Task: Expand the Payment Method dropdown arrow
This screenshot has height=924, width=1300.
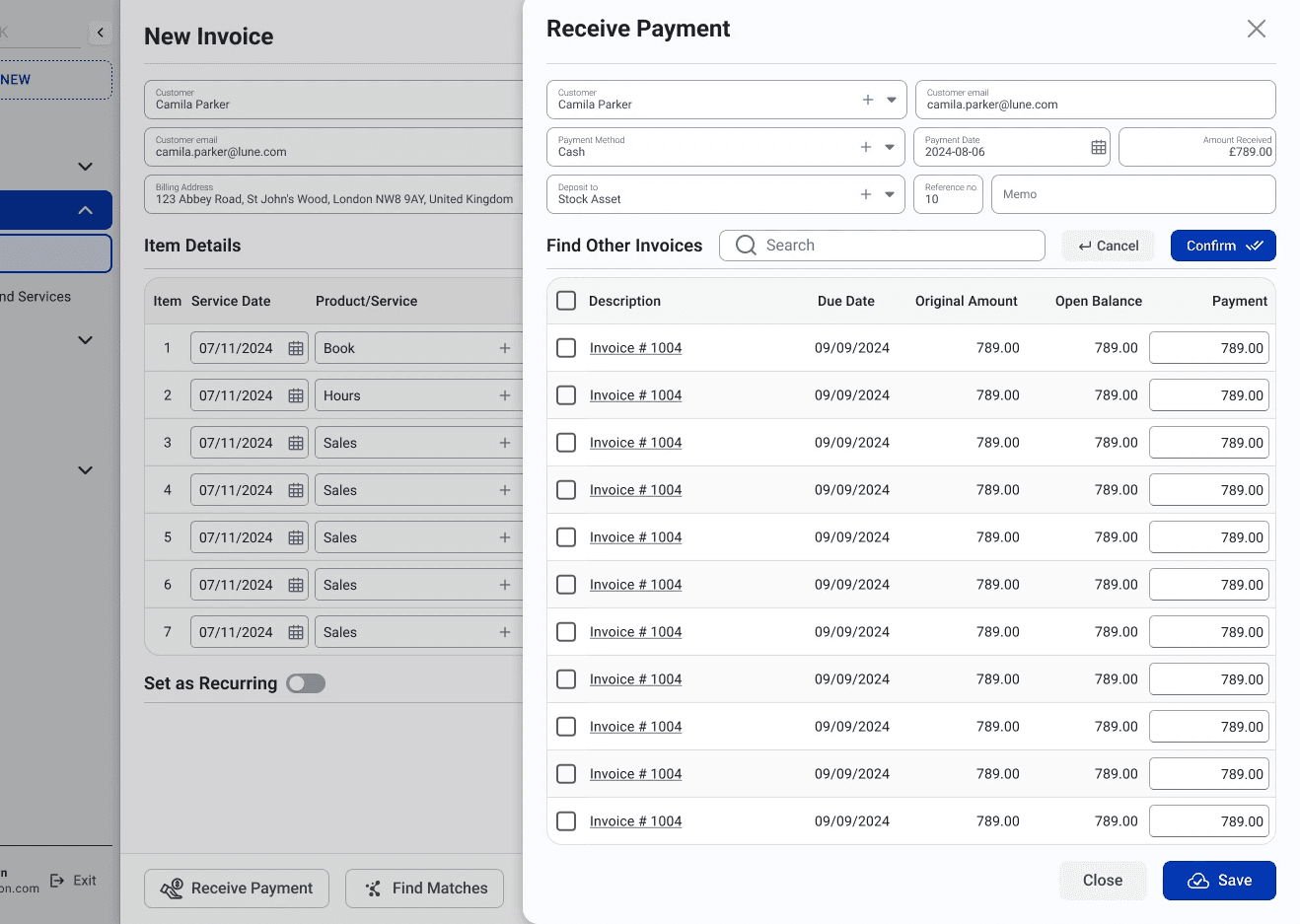Action: 890,147
